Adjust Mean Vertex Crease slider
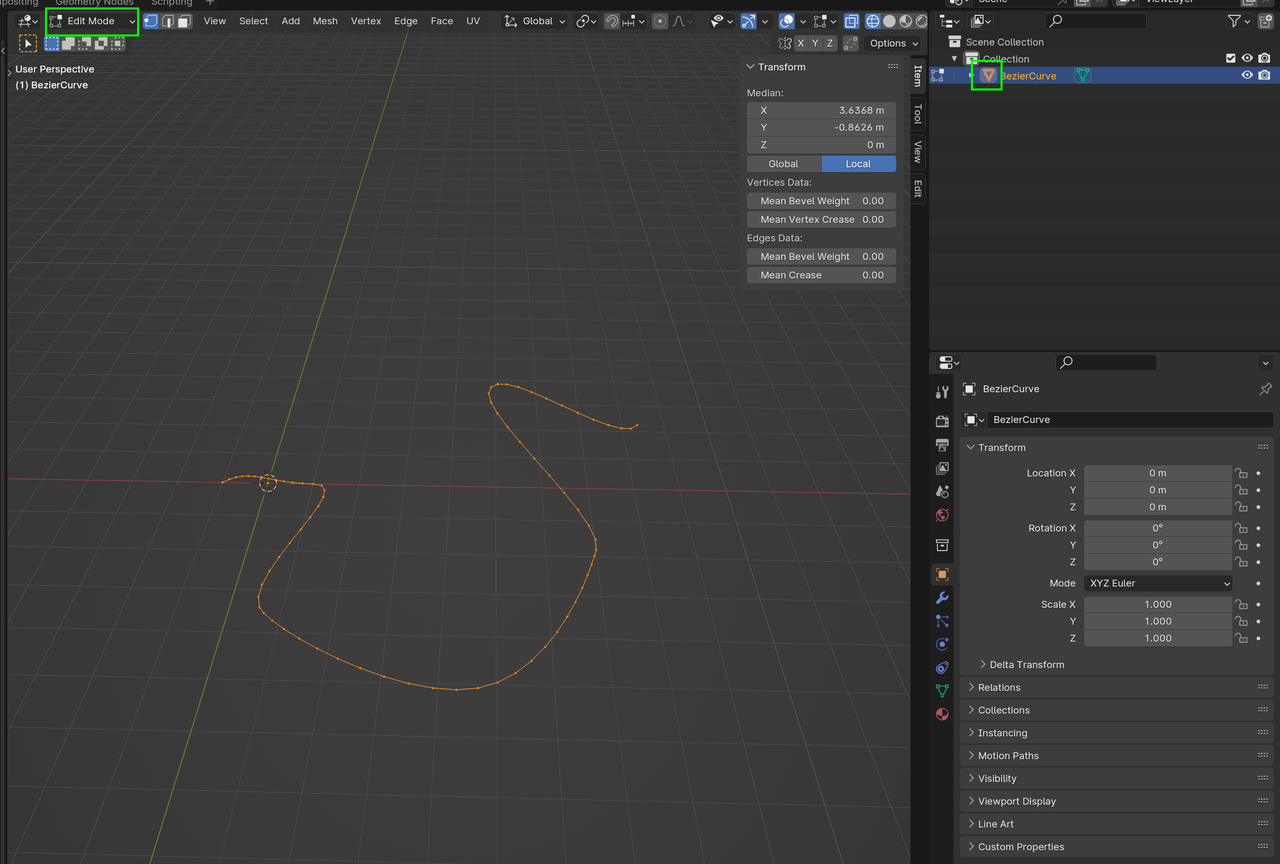1280x864 pixels. pyautogui.click(x=821, y=219)
